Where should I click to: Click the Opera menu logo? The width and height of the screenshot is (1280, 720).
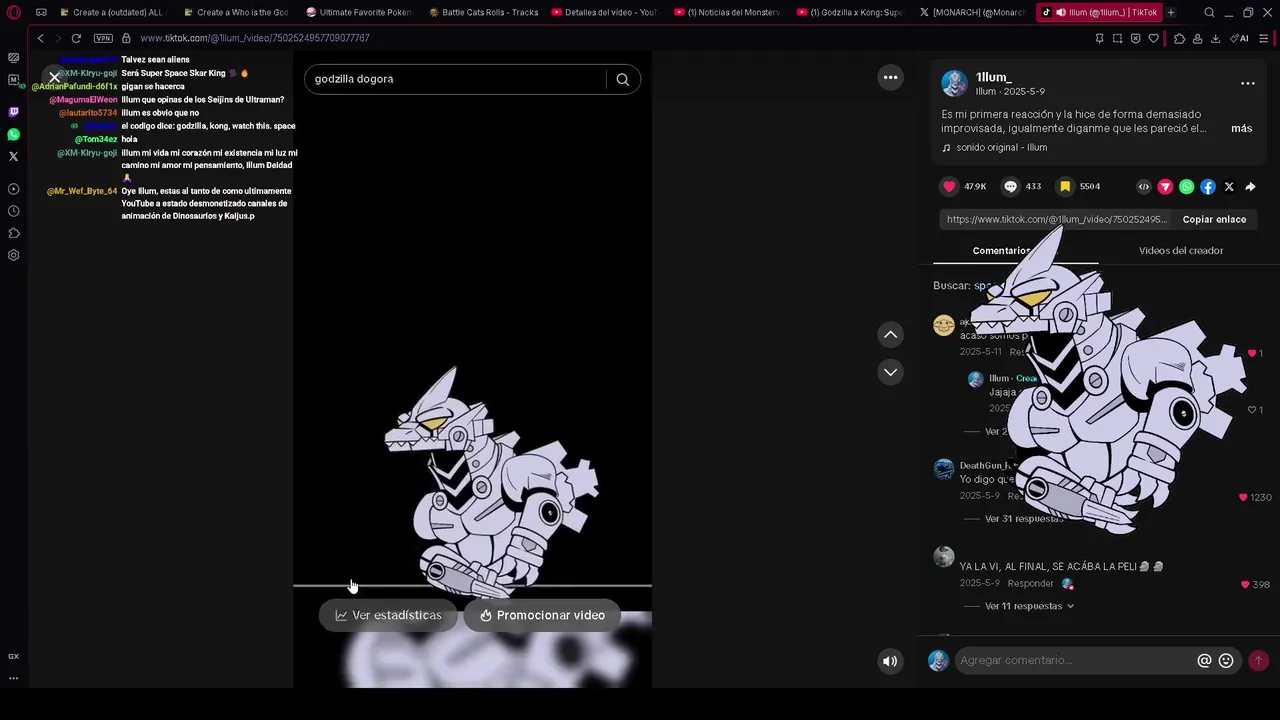point(14,13)
